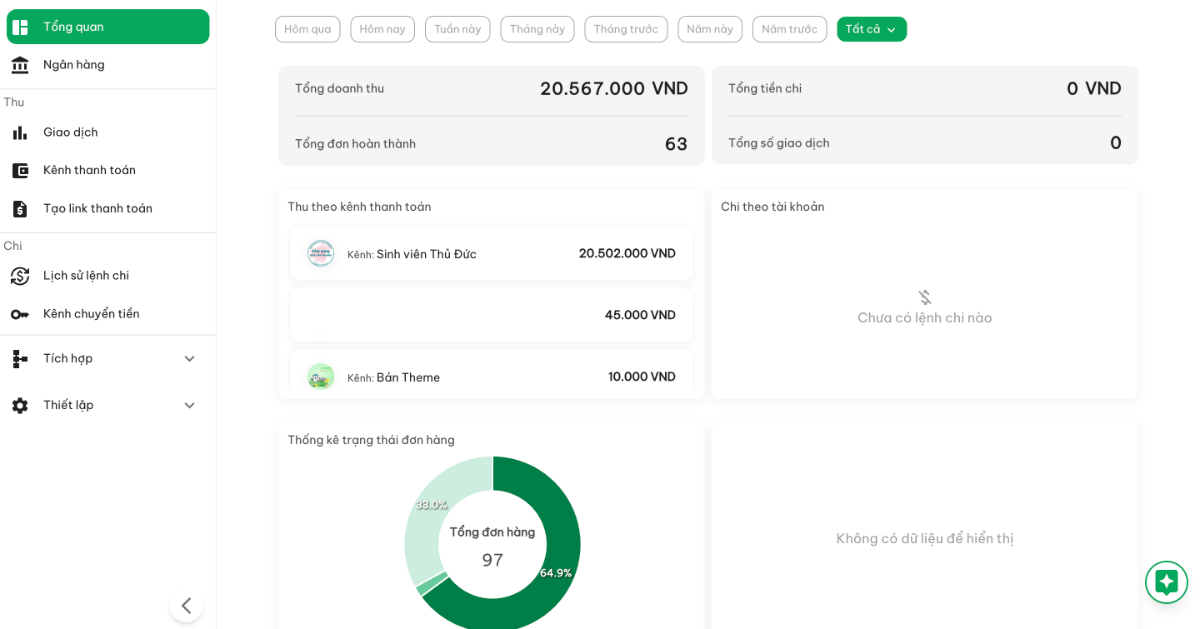Image resolution: width=1200 pixels, height=629 pixels.
Task: Click the Thiết lập gear icon
Action: [20, 405]
